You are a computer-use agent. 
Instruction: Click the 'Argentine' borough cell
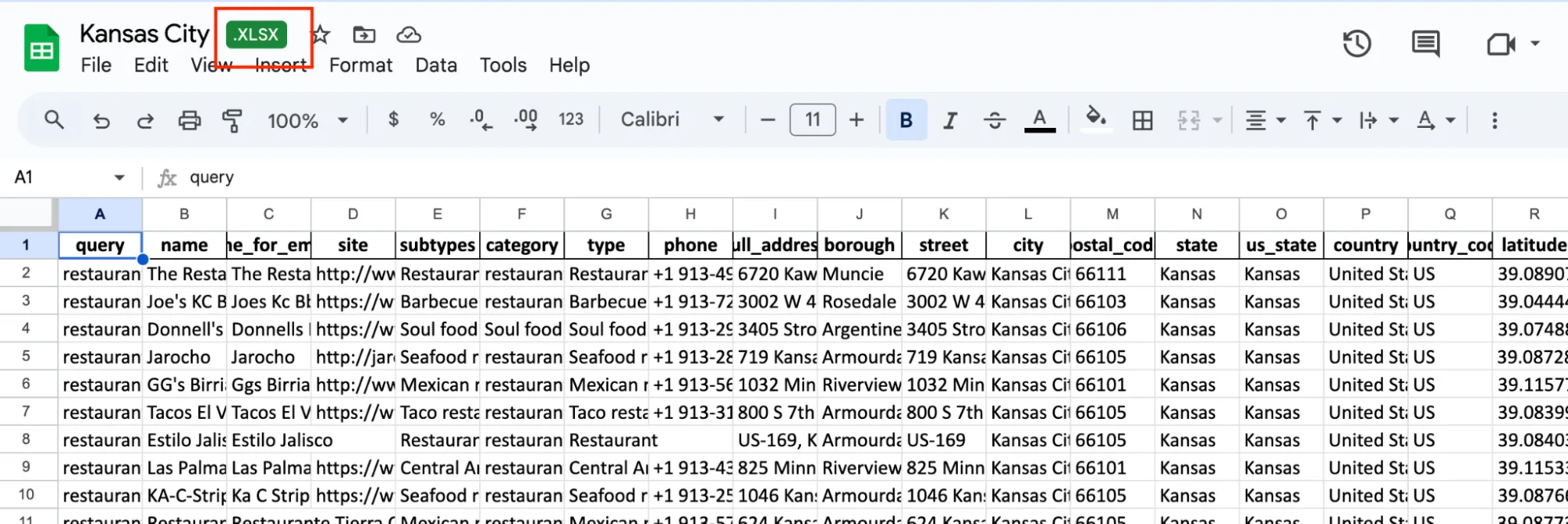859,329
